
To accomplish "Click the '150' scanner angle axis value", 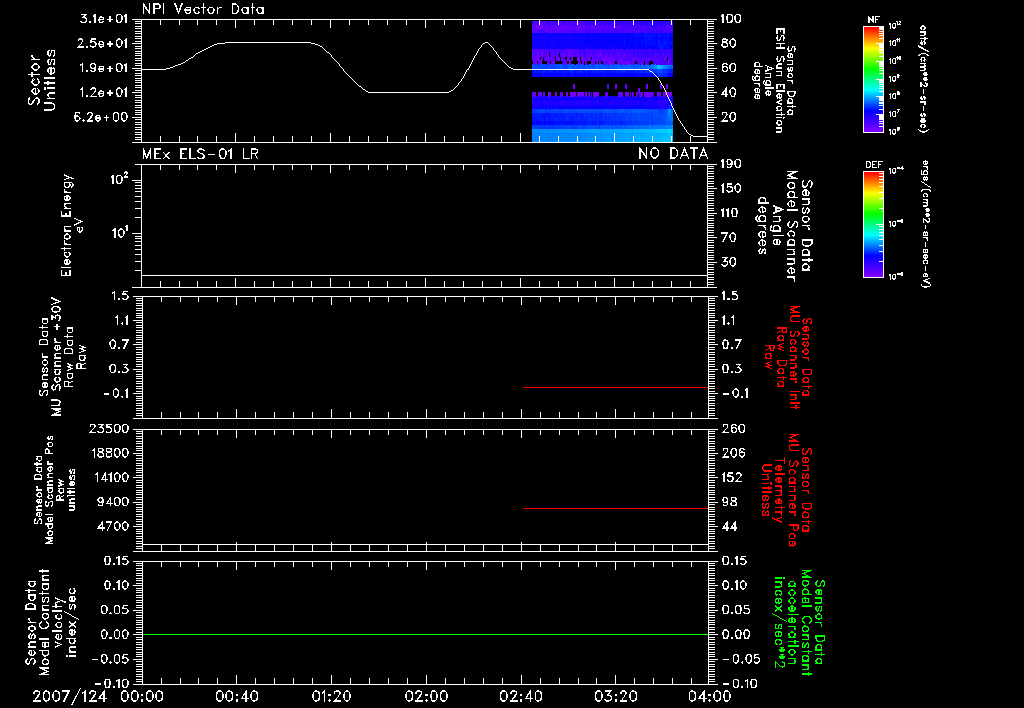I will [731, 188].
